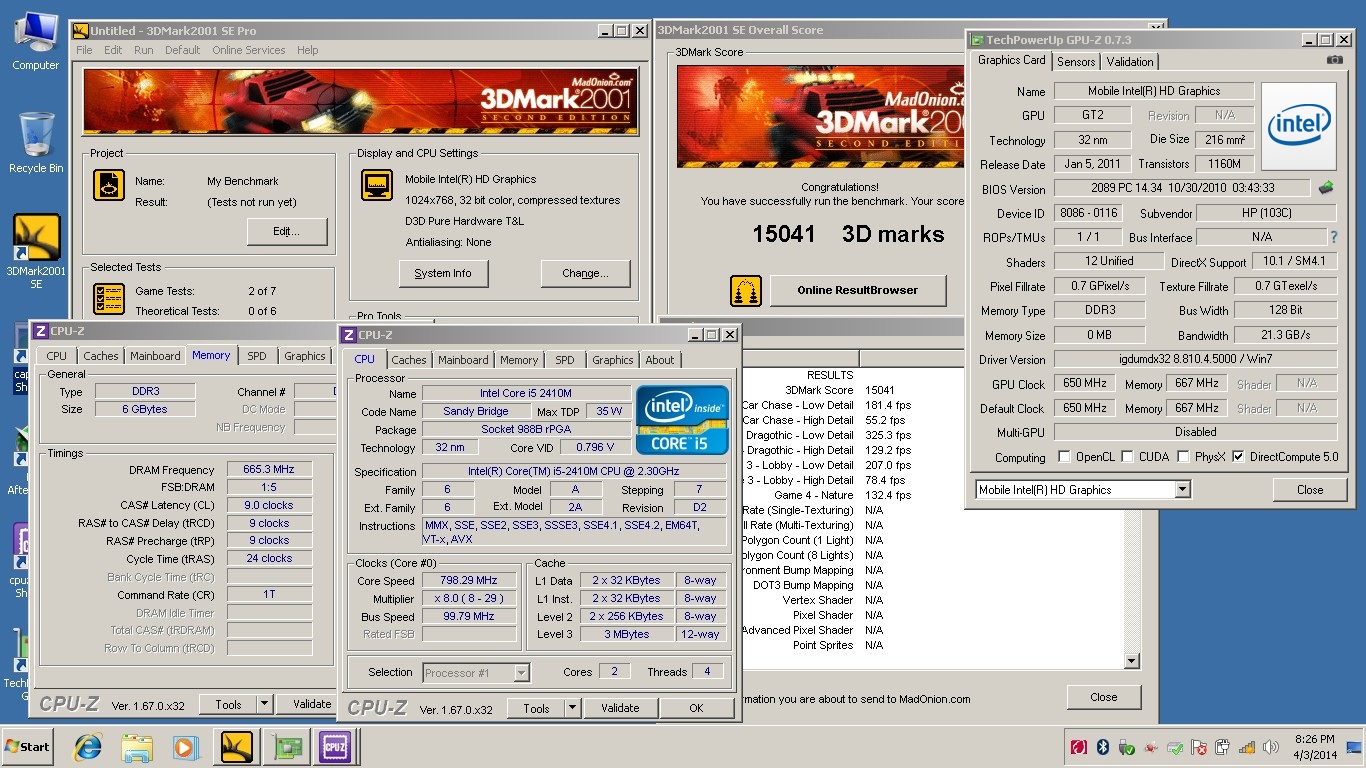Click the Intel logo in GPU-Z
Image resolution: width=1366 pixels, height=768 pixels.
(1298, 127)
